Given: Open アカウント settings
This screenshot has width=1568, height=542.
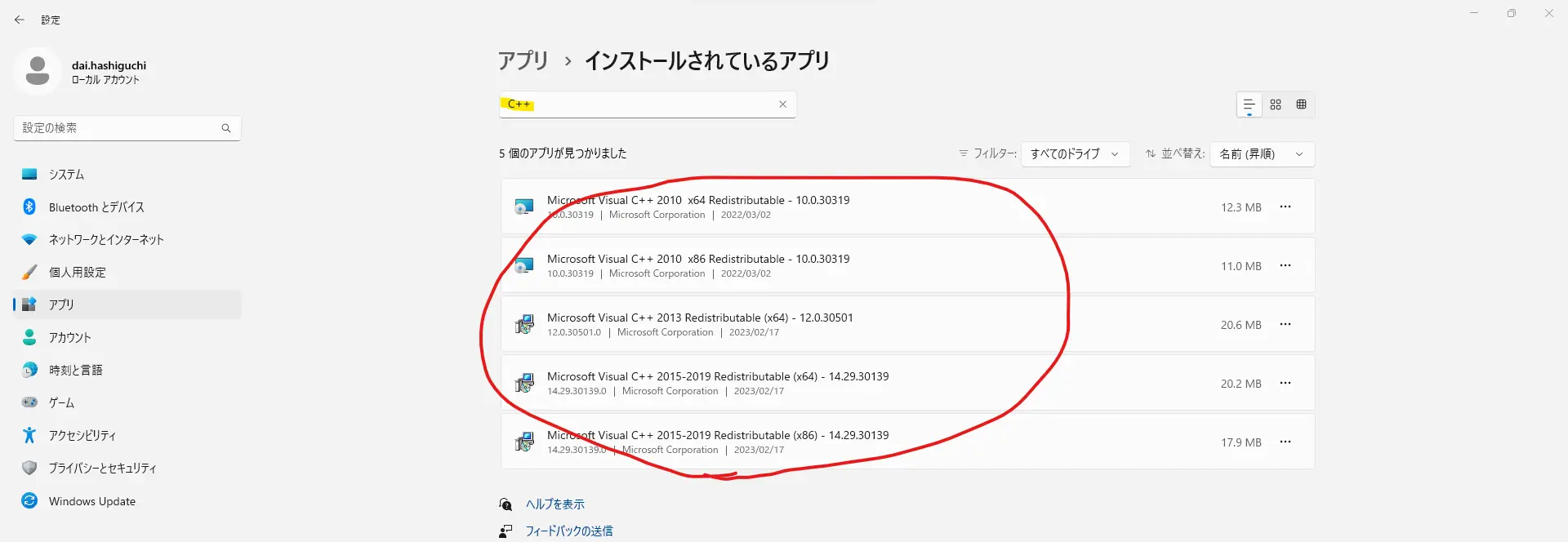Looking at the screenshot, I should pos(127,337).
